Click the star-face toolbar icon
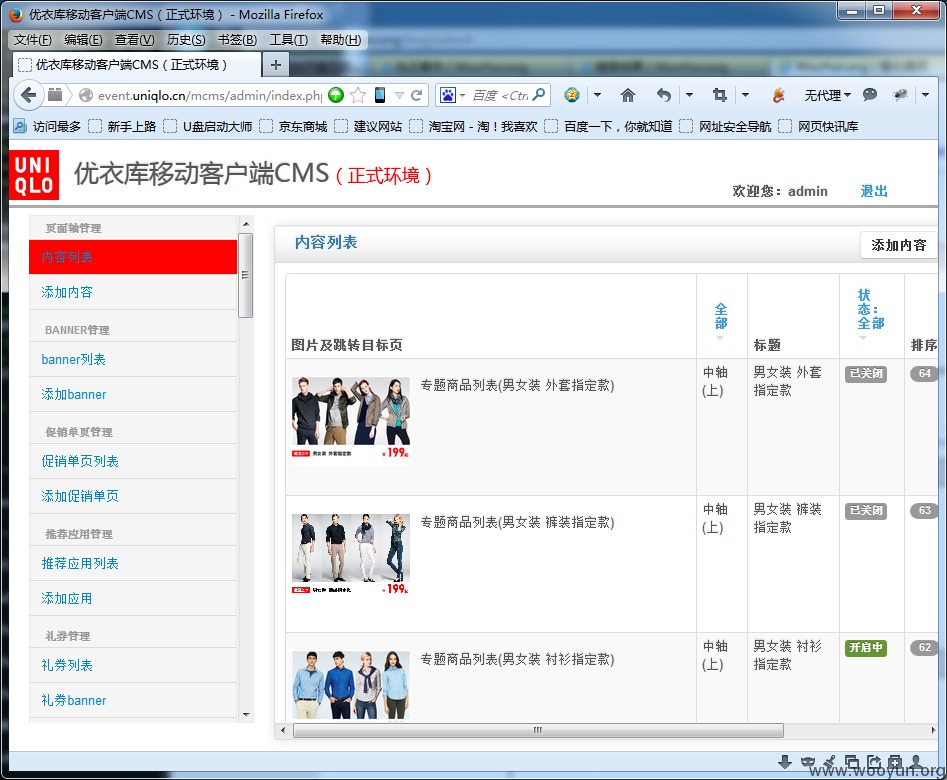This screenshot has width=947, height=780. (571, 95)
